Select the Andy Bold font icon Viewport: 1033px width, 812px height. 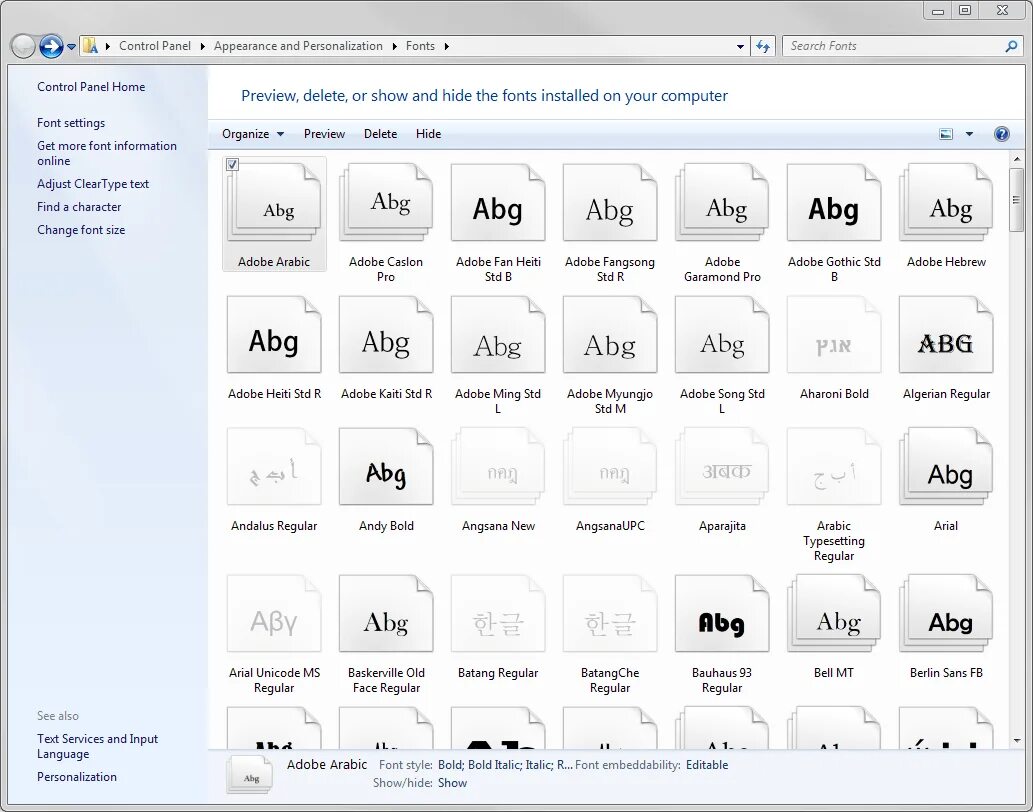click(386, 466)
